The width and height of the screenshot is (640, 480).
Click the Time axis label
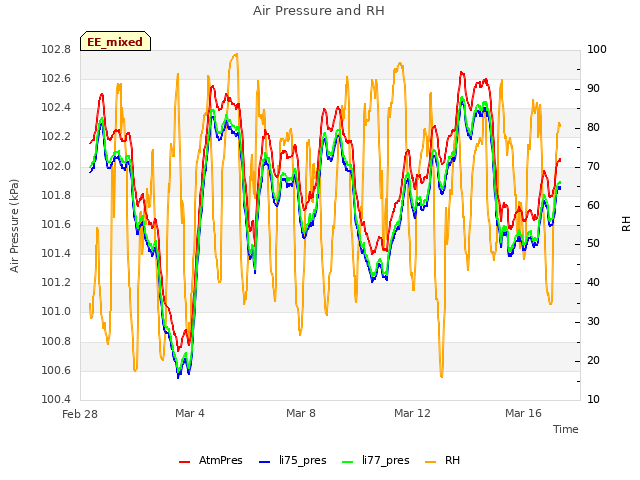pos(566,429)
